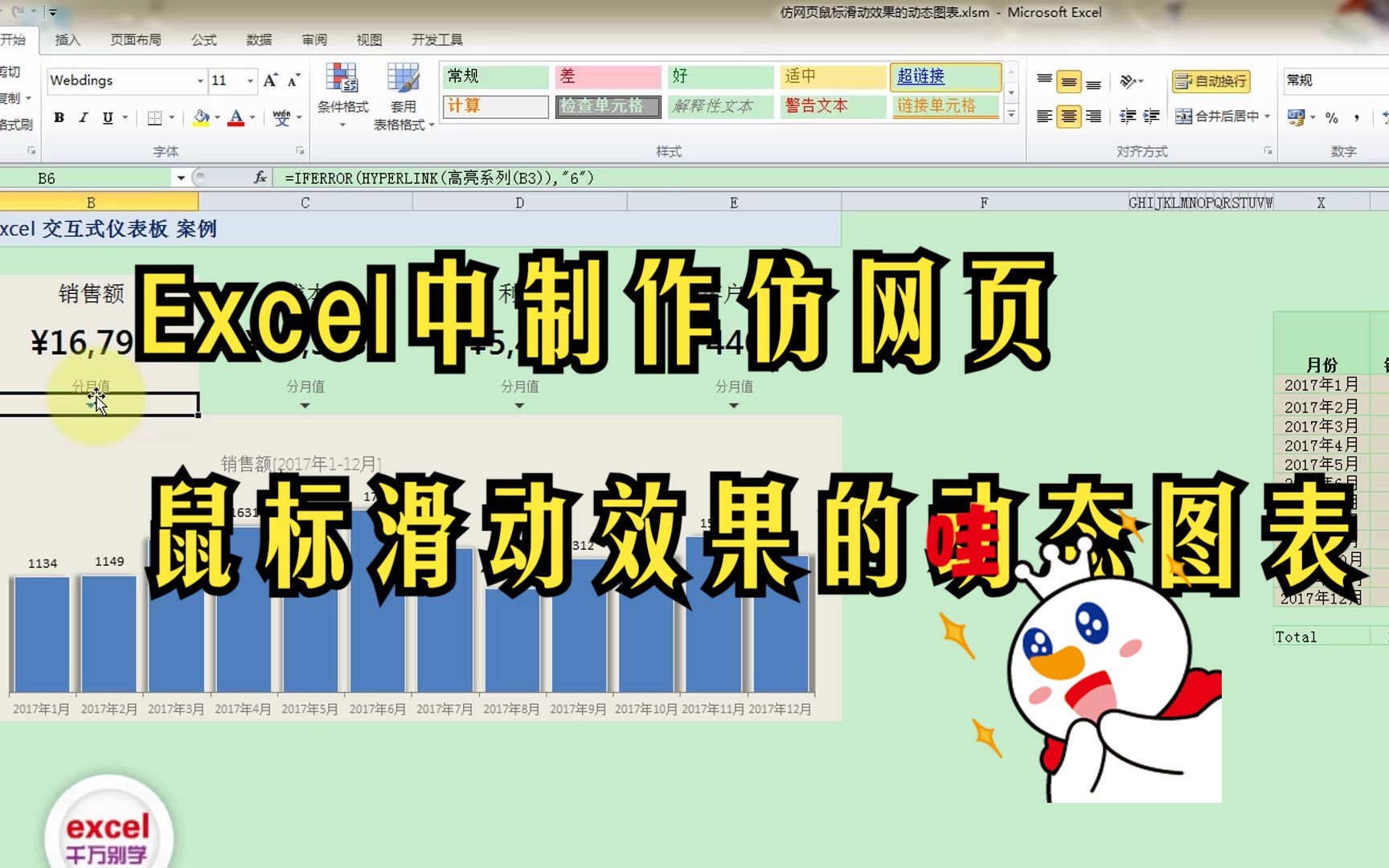Open the Formulas (公式) tab

click(204, 39)
